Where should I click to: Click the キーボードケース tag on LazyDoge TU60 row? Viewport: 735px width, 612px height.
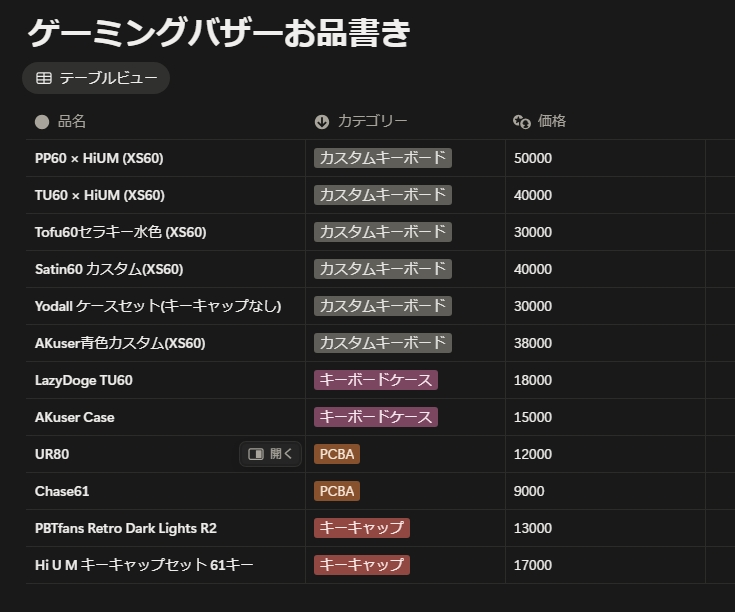click(376, 380)
